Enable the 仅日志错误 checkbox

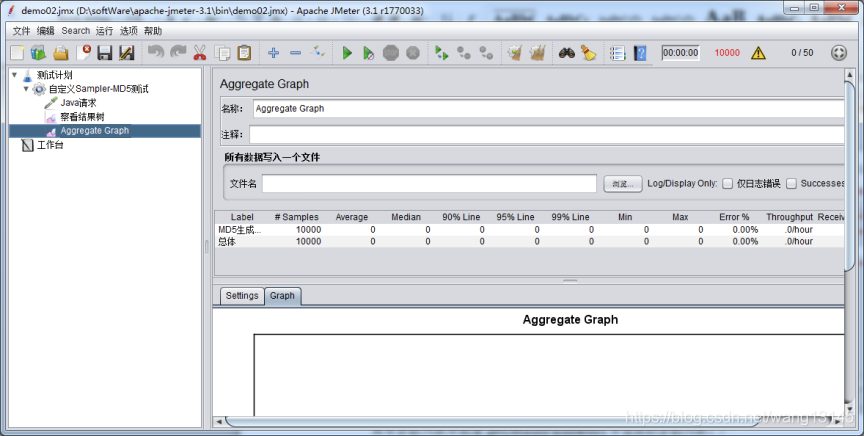click(x=727, y=184)
